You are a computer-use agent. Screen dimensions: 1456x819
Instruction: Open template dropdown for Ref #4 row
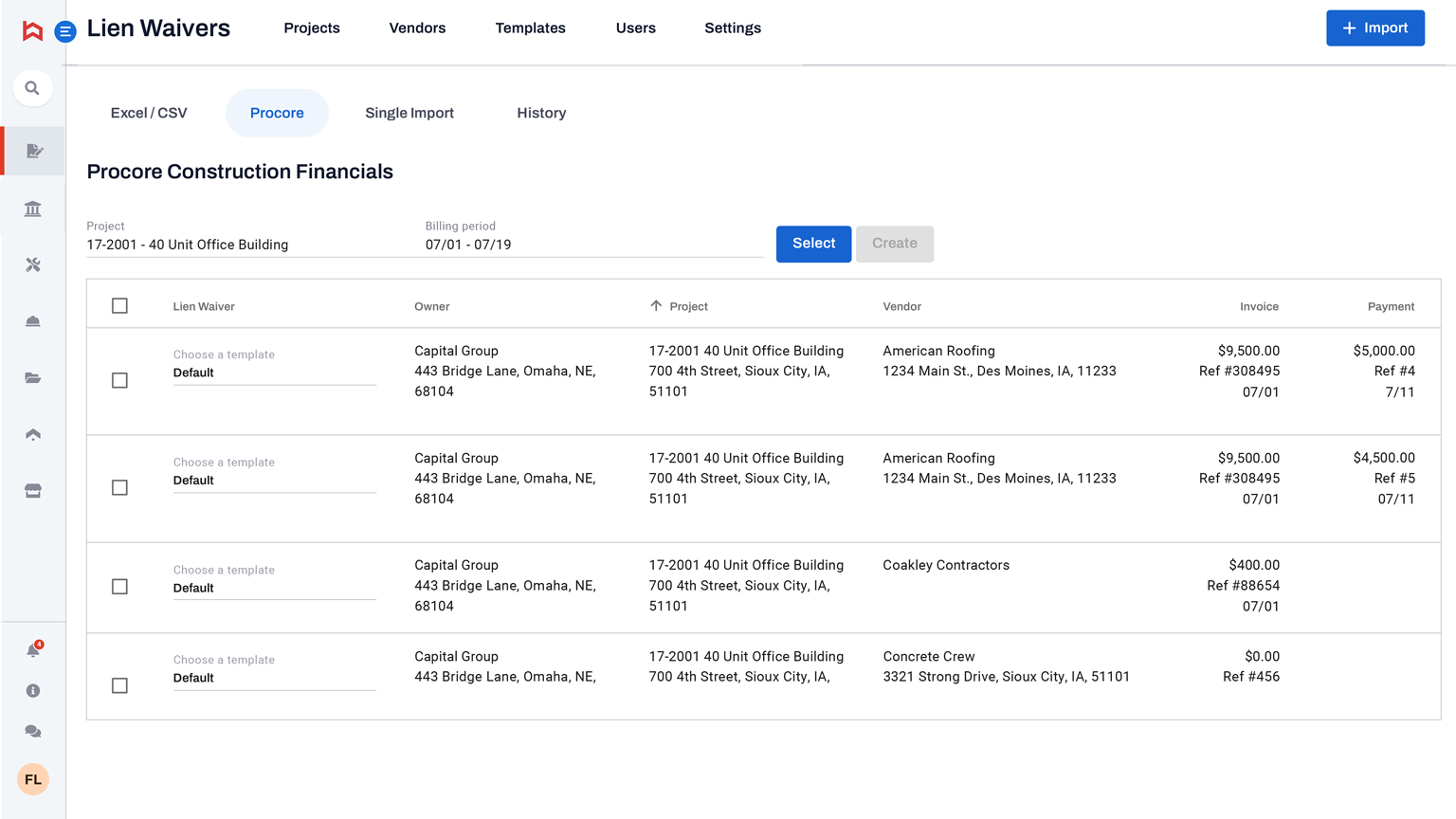coord(275,365)
